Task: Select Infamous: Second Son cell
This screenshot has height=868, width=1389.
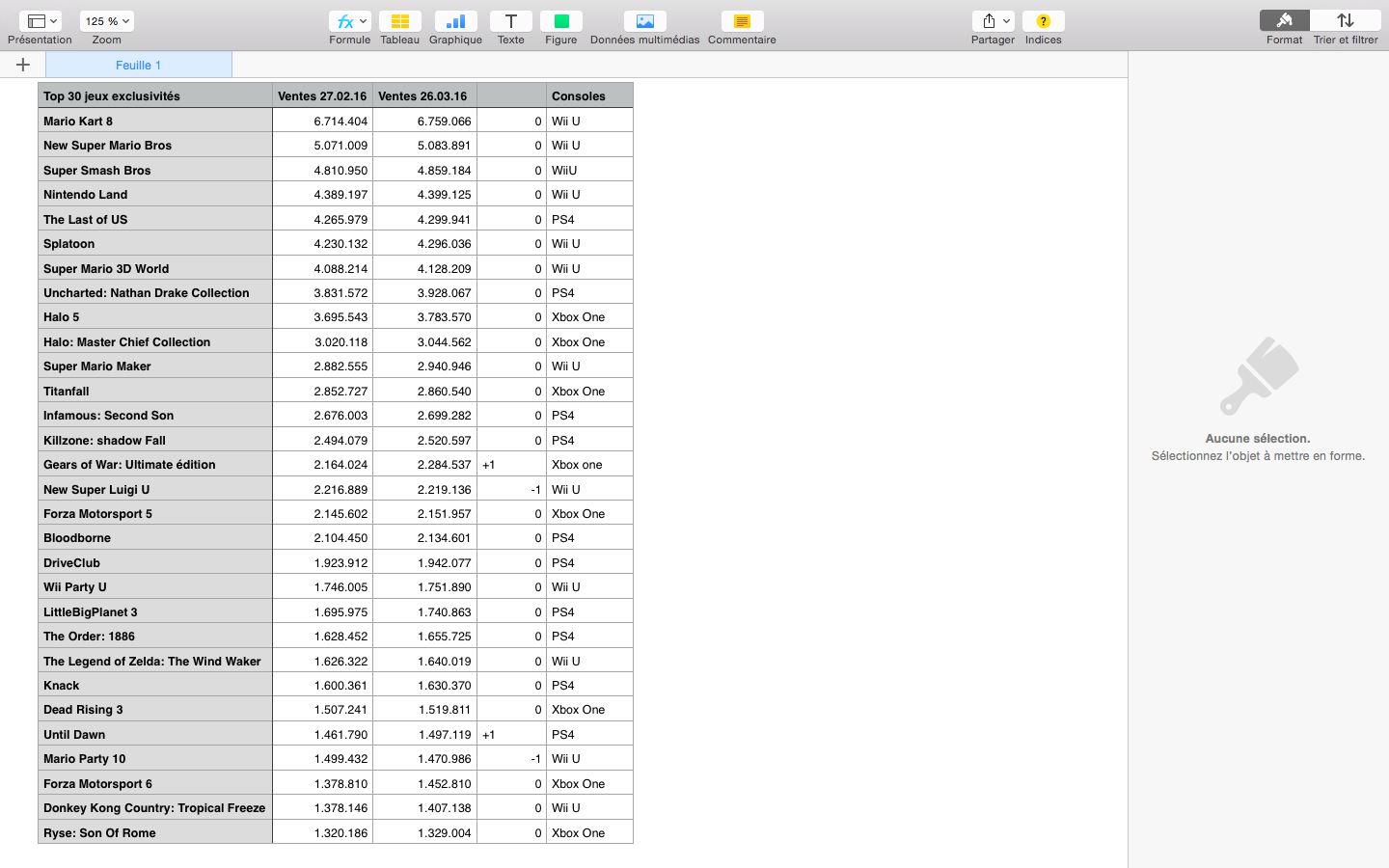Action: 155,415
